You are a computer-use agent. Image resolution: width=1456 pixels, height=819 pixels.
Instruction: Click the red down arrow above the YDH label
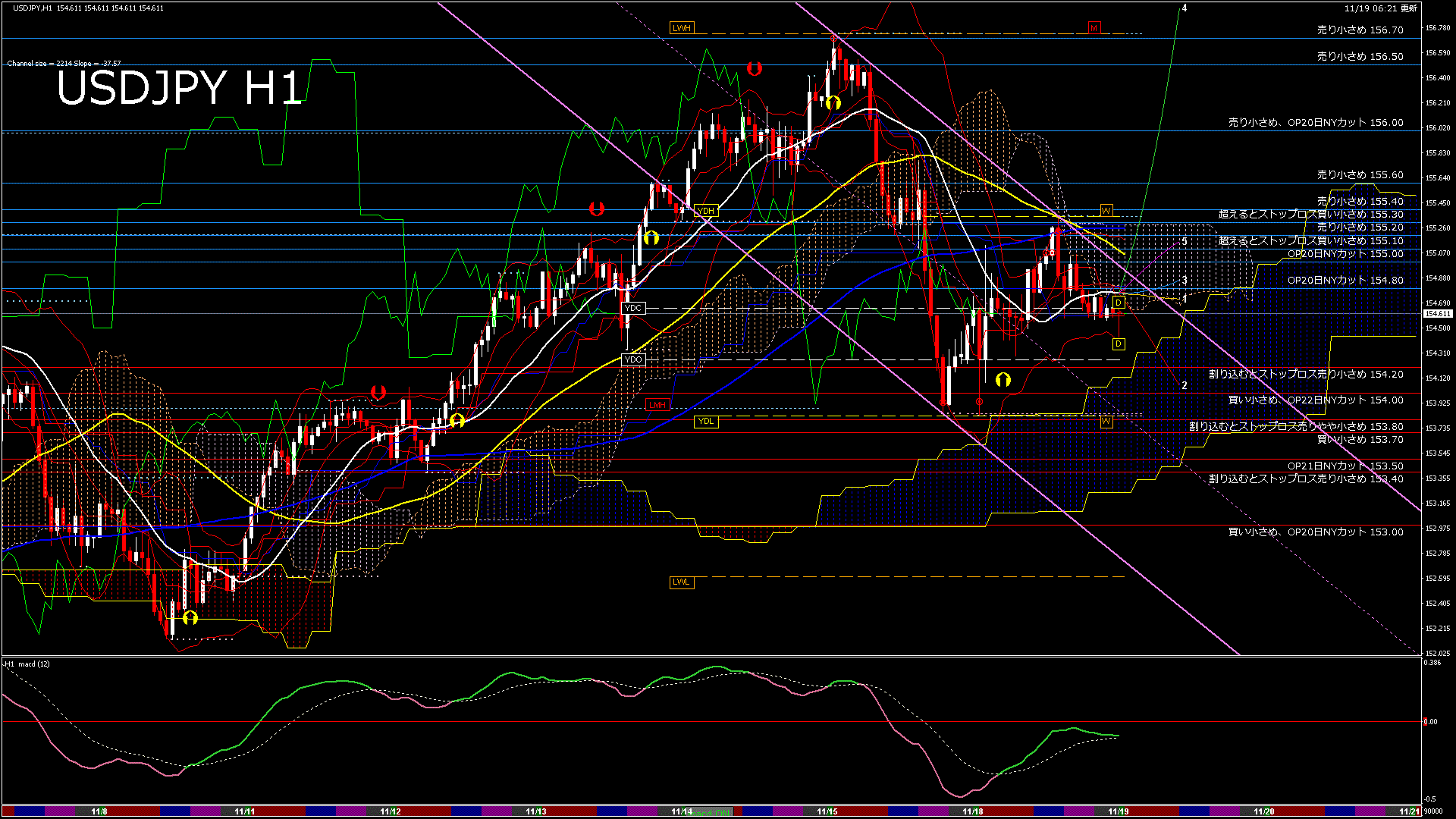(x=597, y=209)
